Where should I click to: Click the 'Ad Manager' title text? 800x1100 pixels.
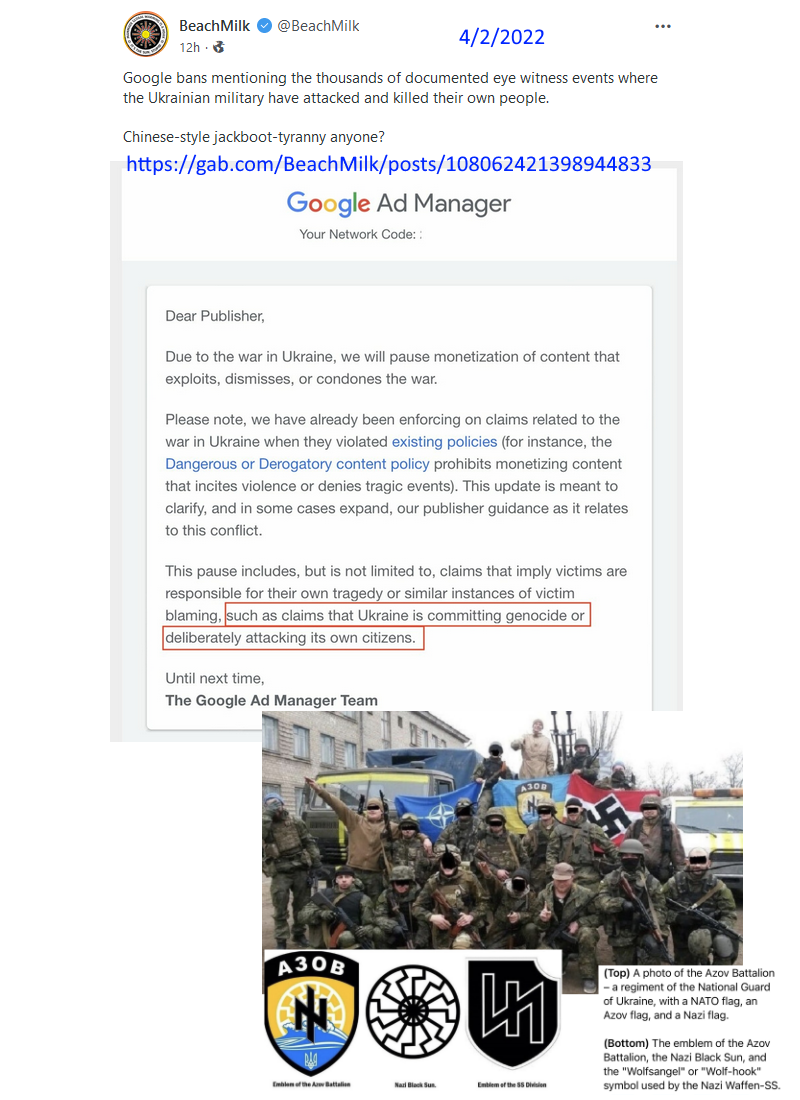[444, 203]
